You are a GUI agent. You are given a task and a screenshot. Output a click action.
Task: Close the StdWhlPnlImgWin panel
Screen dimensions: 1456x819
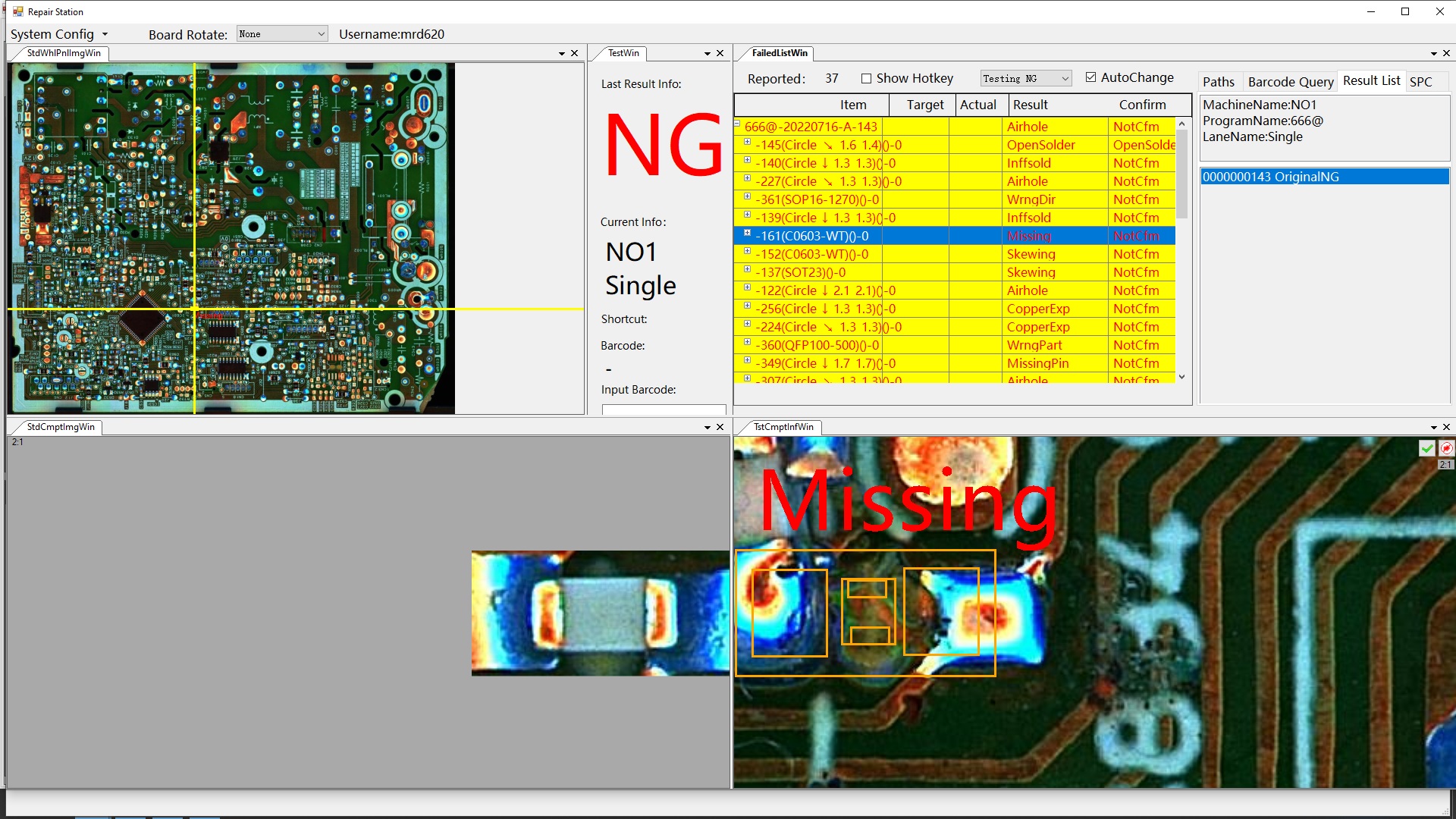tap(575, 53)
